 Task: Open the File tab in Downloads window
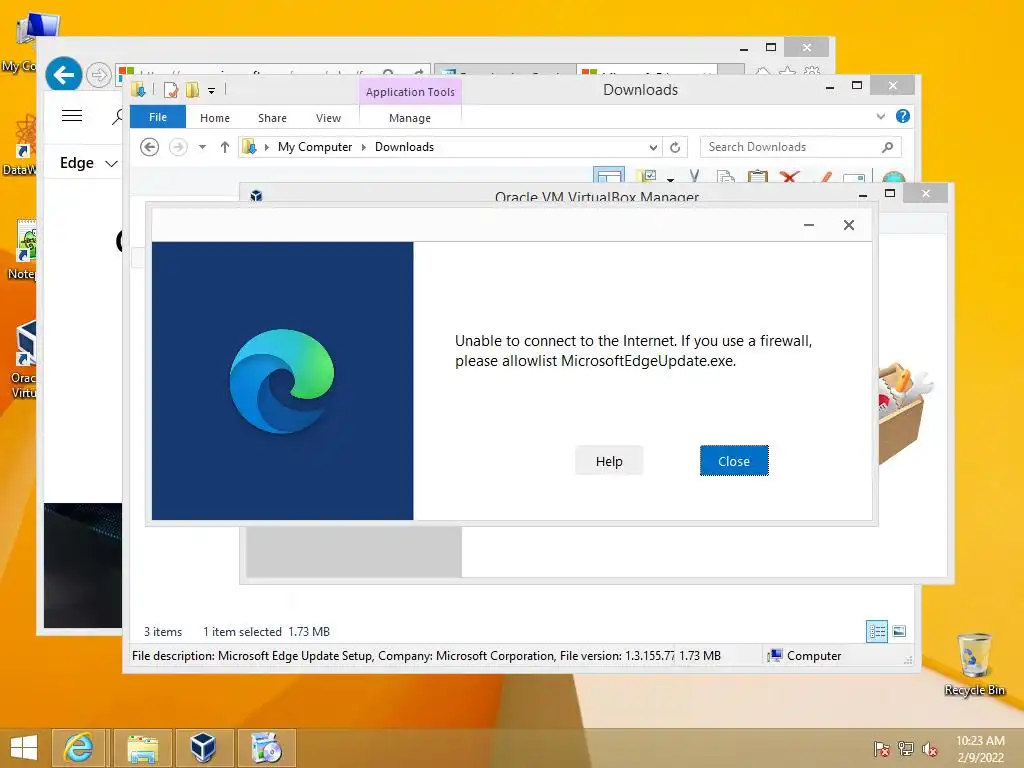[157, 117]
